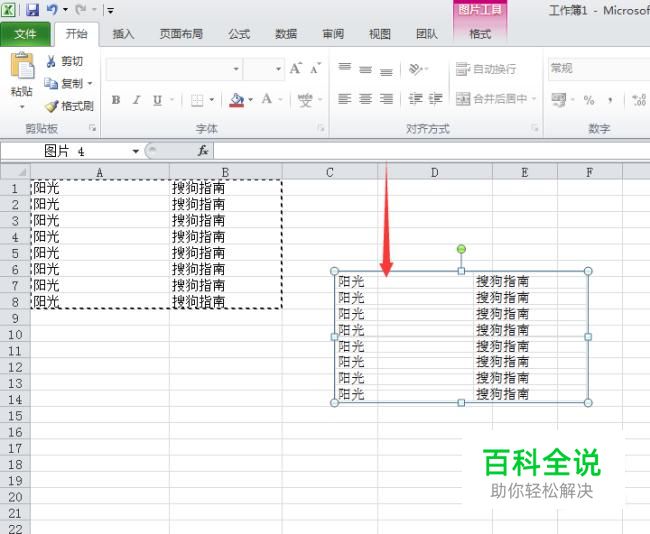This screenshot has height=534, width=650.
Task: Click the text orientation icon
Action: point(415,69)
